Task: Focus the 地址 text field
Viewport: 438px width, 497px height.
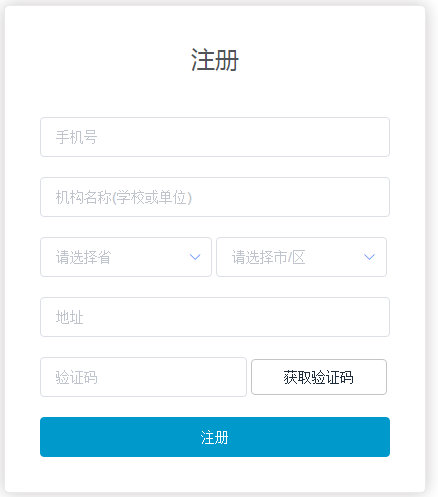Action: 215,317
